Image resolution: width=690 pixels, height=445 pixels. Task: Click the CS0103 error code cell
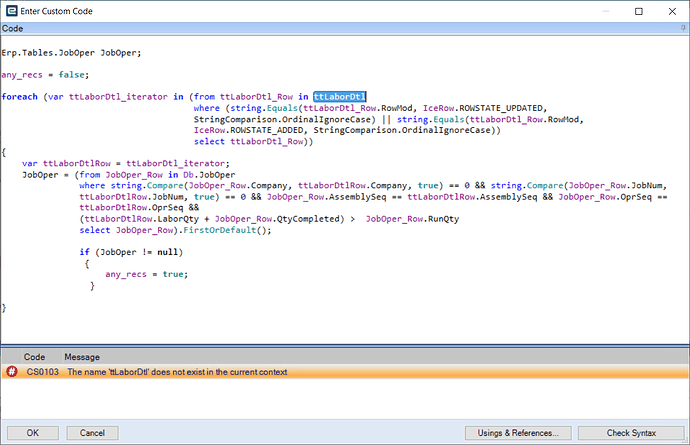click(x=42, y=372)
